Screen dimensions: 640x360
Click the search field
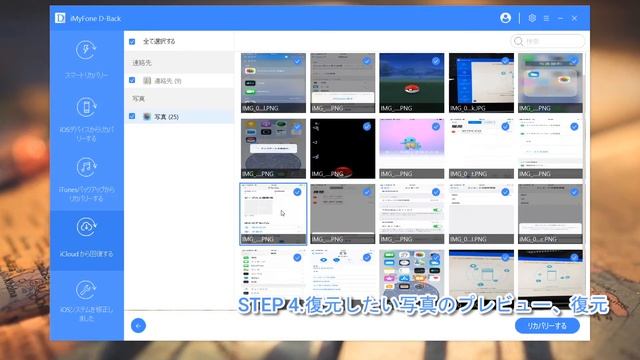coord(547,41)
